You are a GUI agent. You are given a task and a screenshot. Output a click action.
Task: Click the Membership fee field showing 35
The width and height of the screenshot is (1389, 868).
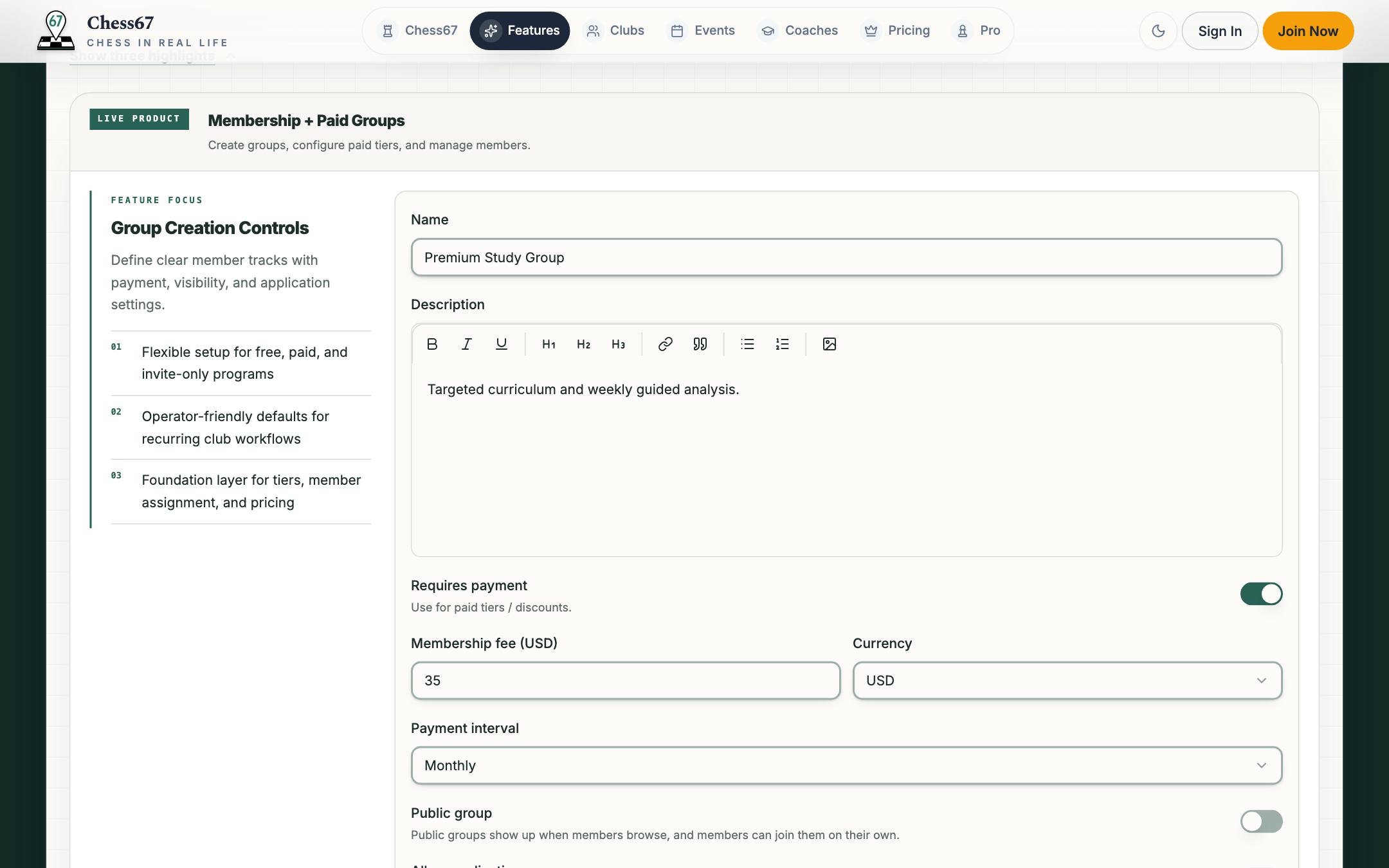(626, 680)
